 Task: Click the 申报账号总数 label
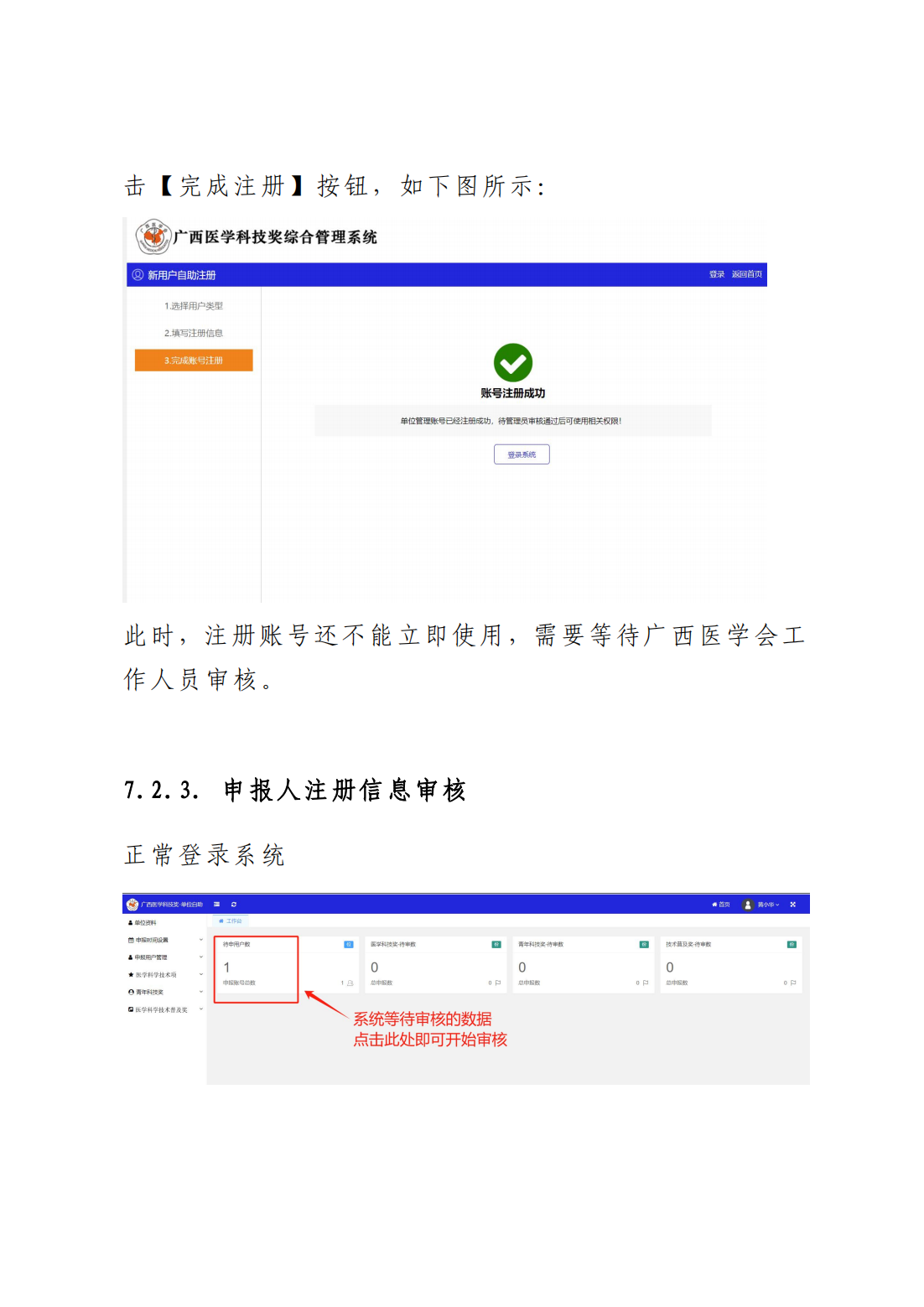point(239,983)
